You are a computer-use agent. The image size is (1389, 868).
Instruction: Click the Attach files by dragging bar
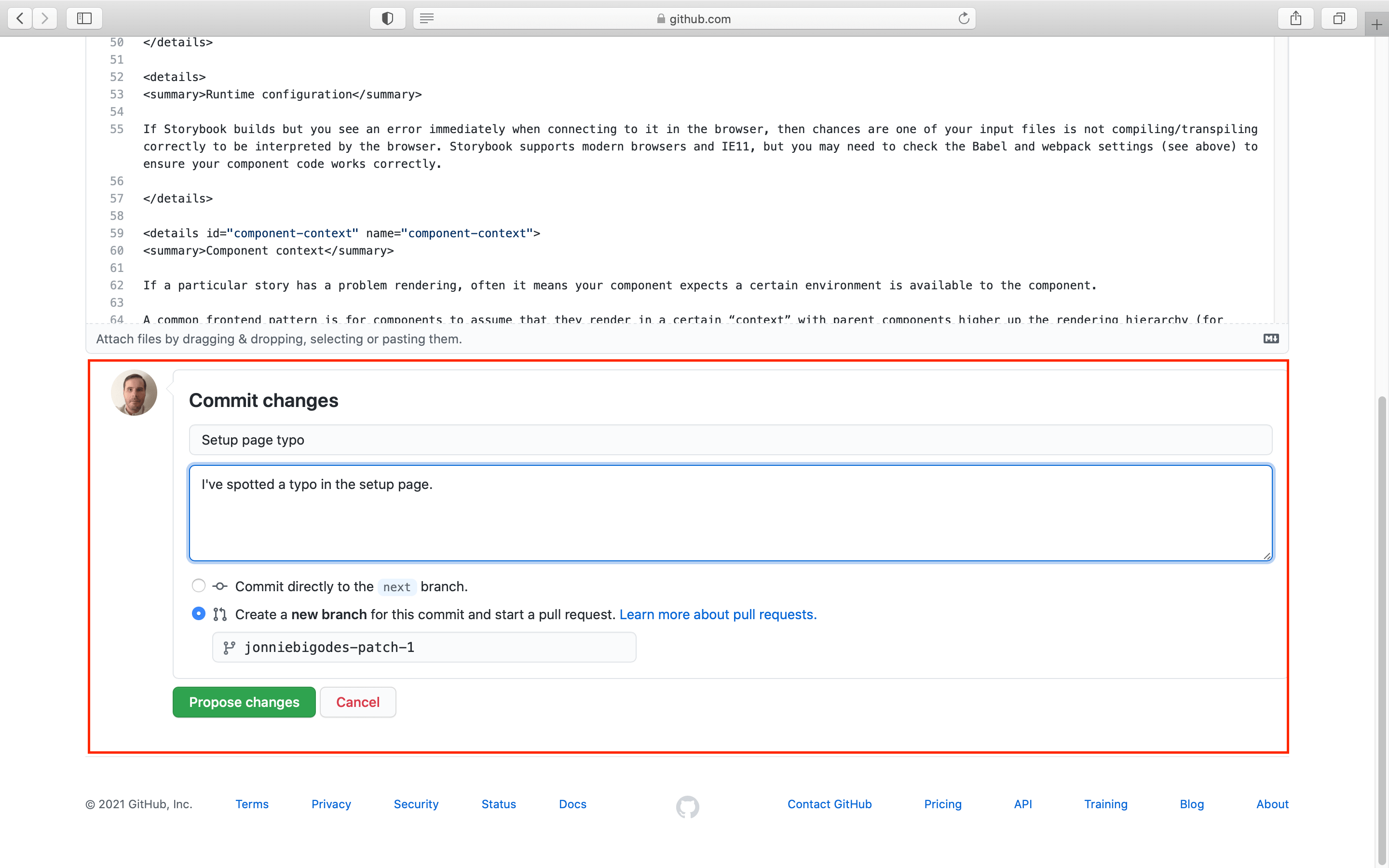[687, 339]
